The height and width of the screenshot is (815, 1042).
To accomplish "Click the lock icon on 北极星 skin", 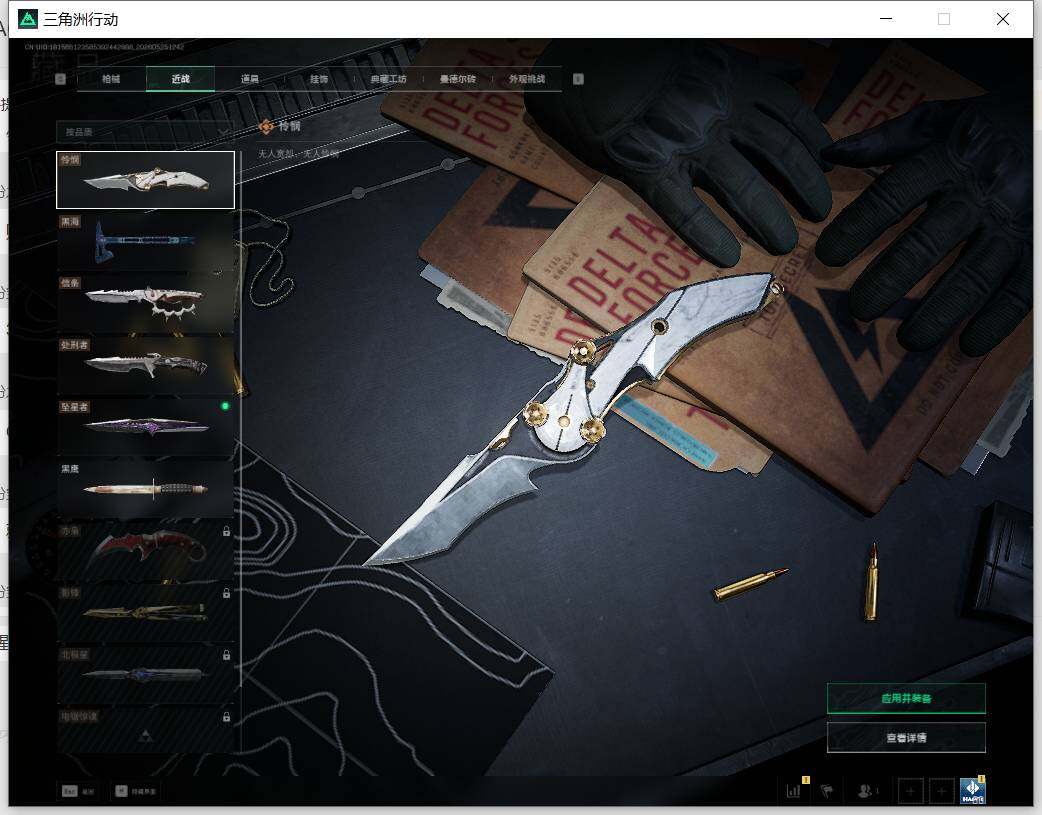I will pyautogui.click(x=226, y=655).
